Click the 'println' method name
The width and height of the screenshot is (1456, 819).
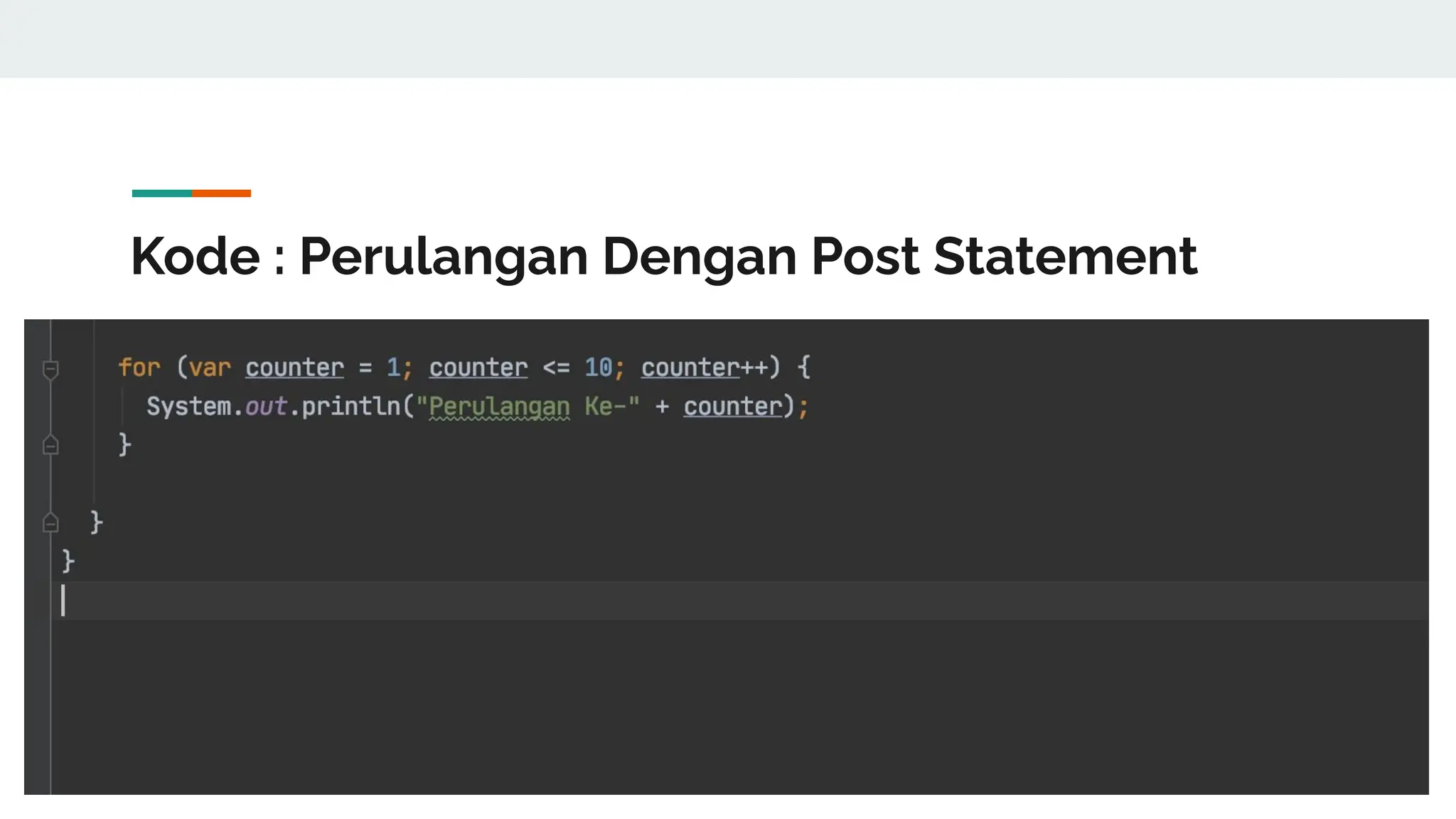[351, 407]
